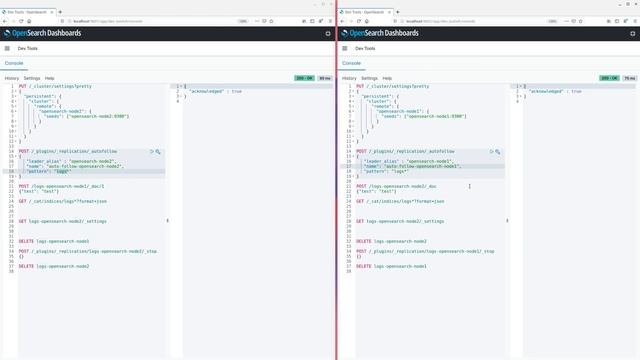Click OpenSearch Dashboards logo in left window
Screen dimensions: 640x360
point(42,33)
